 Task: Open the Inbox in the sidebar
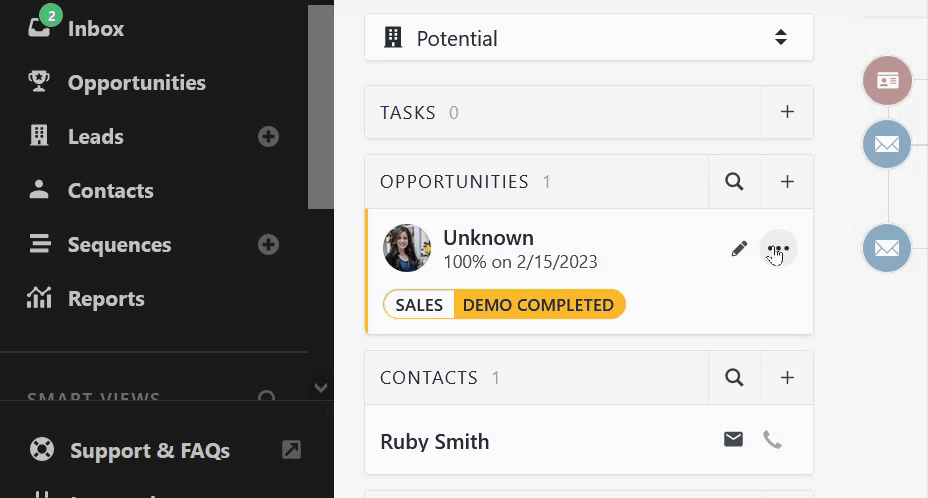click(x=95, y=29)
